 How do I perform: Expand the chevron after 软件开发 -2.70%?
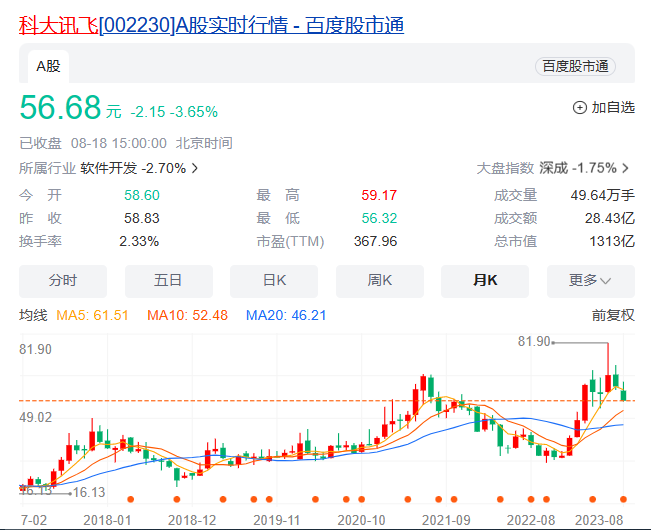(194, 168)
